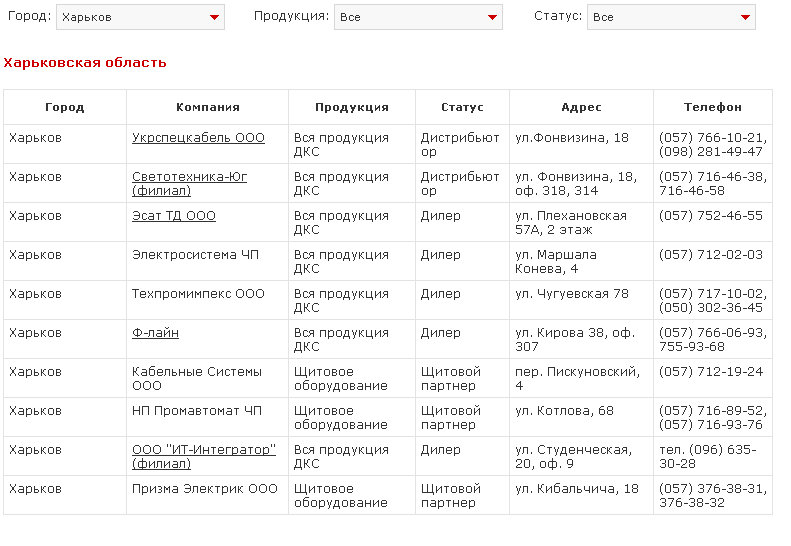Open the Продукция dropdown set to Все
Image resolution: width=791 pixels, height=546 pixels.
418,17
